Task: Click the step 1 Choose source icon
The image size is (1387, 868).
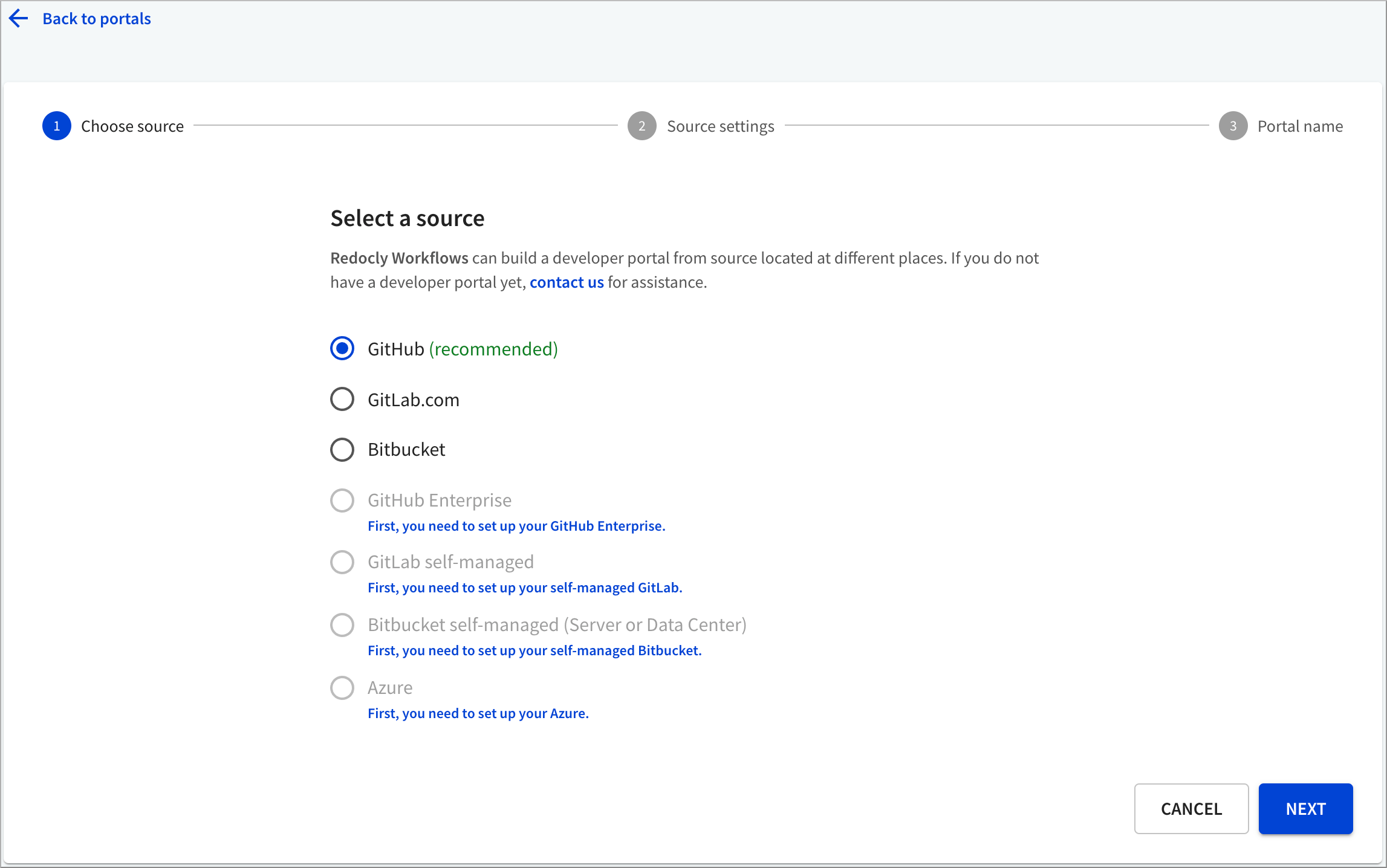Action: point(56,125)
